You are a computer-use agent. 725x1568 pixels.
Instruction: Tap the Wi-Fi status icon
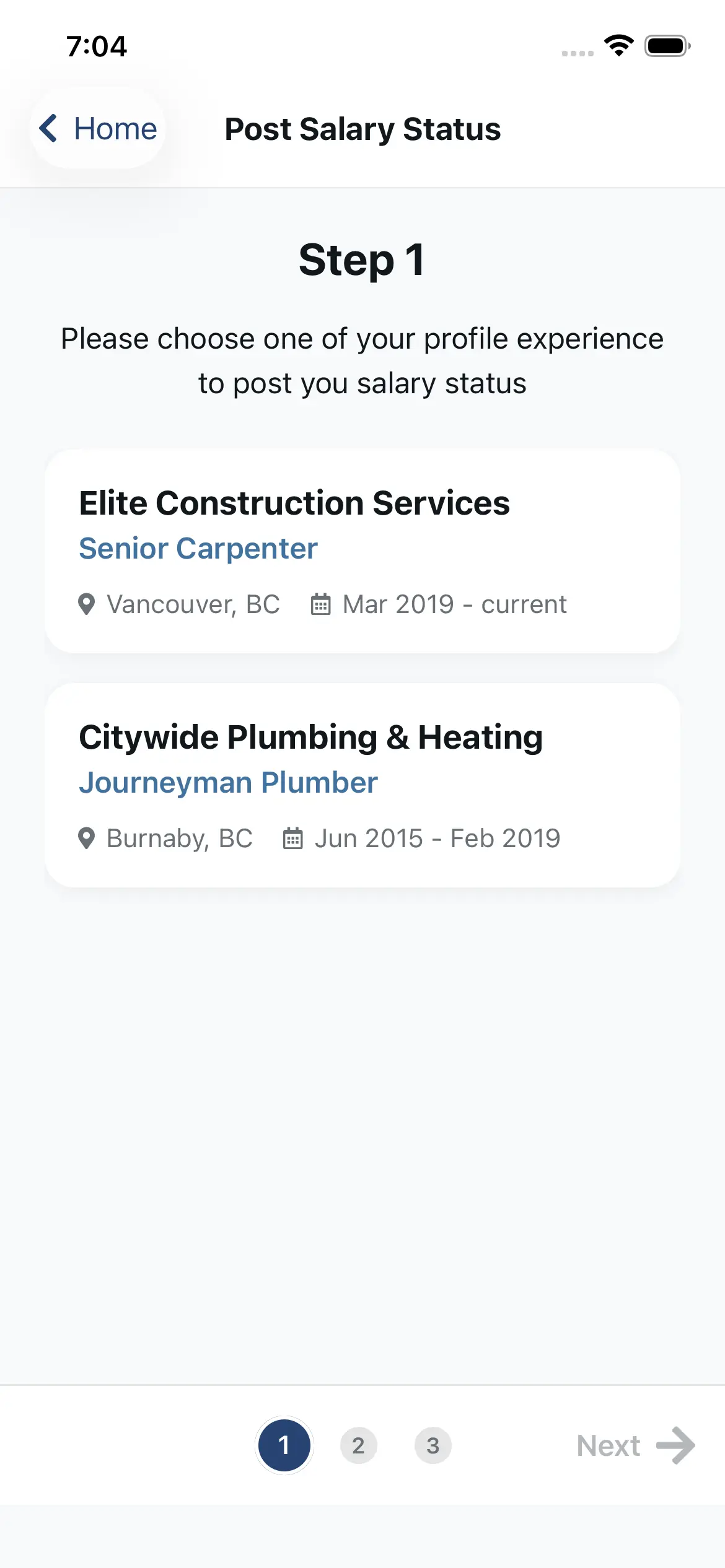tap(618, 46)
